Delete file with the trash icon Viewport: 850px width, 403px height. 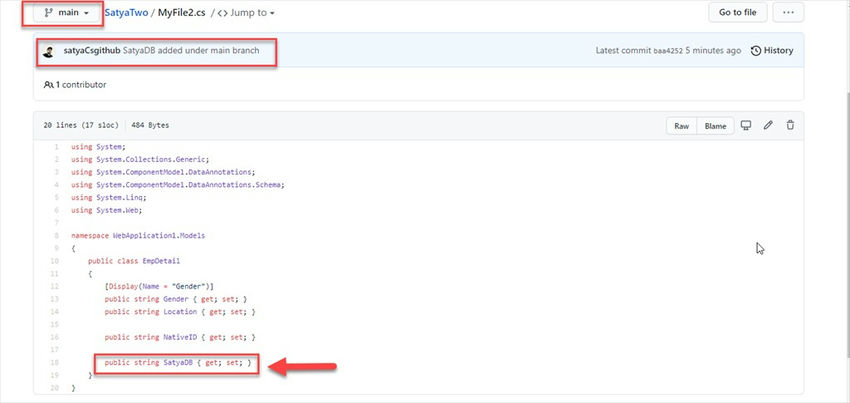790,125
